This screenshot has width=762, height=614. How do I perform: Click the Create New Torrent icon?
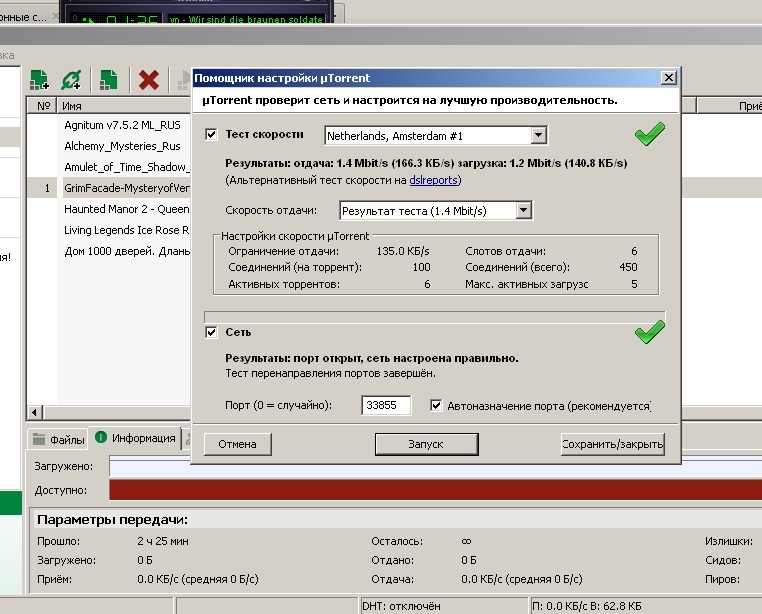click(x=108, y=80)
